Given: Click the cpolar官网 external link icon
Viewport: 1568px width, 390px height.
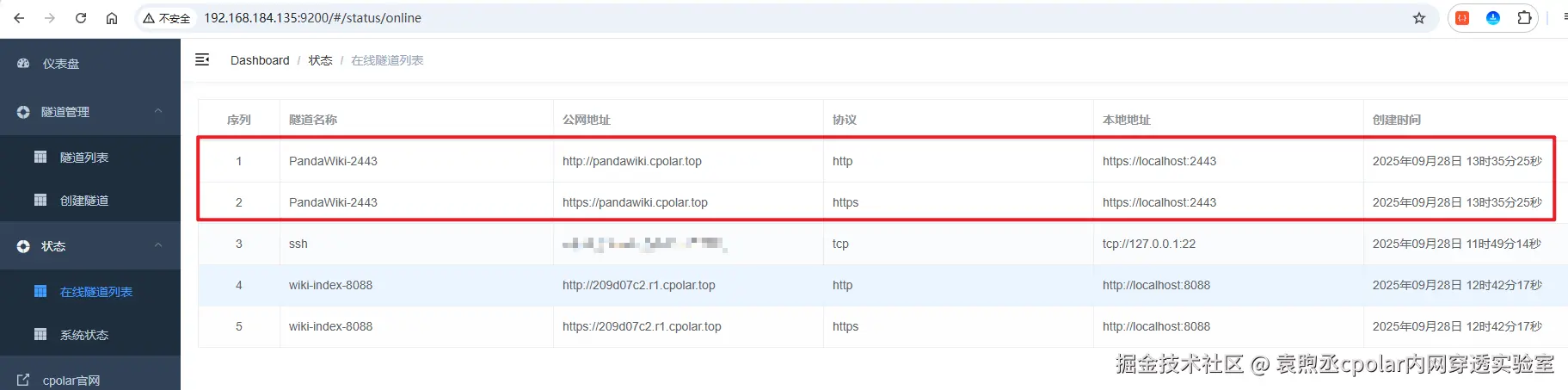Looking at the screenshot, I should tap(23, 380).
